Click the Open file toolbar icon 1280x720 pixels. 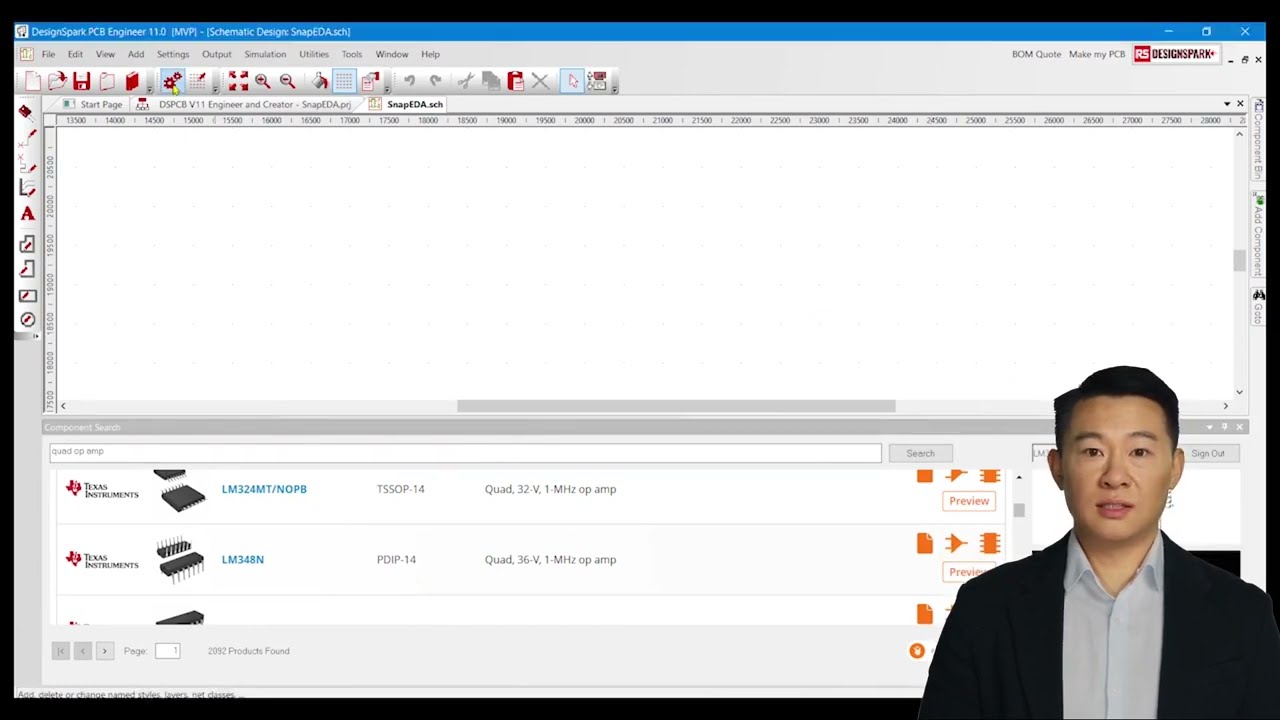[57, 81]
